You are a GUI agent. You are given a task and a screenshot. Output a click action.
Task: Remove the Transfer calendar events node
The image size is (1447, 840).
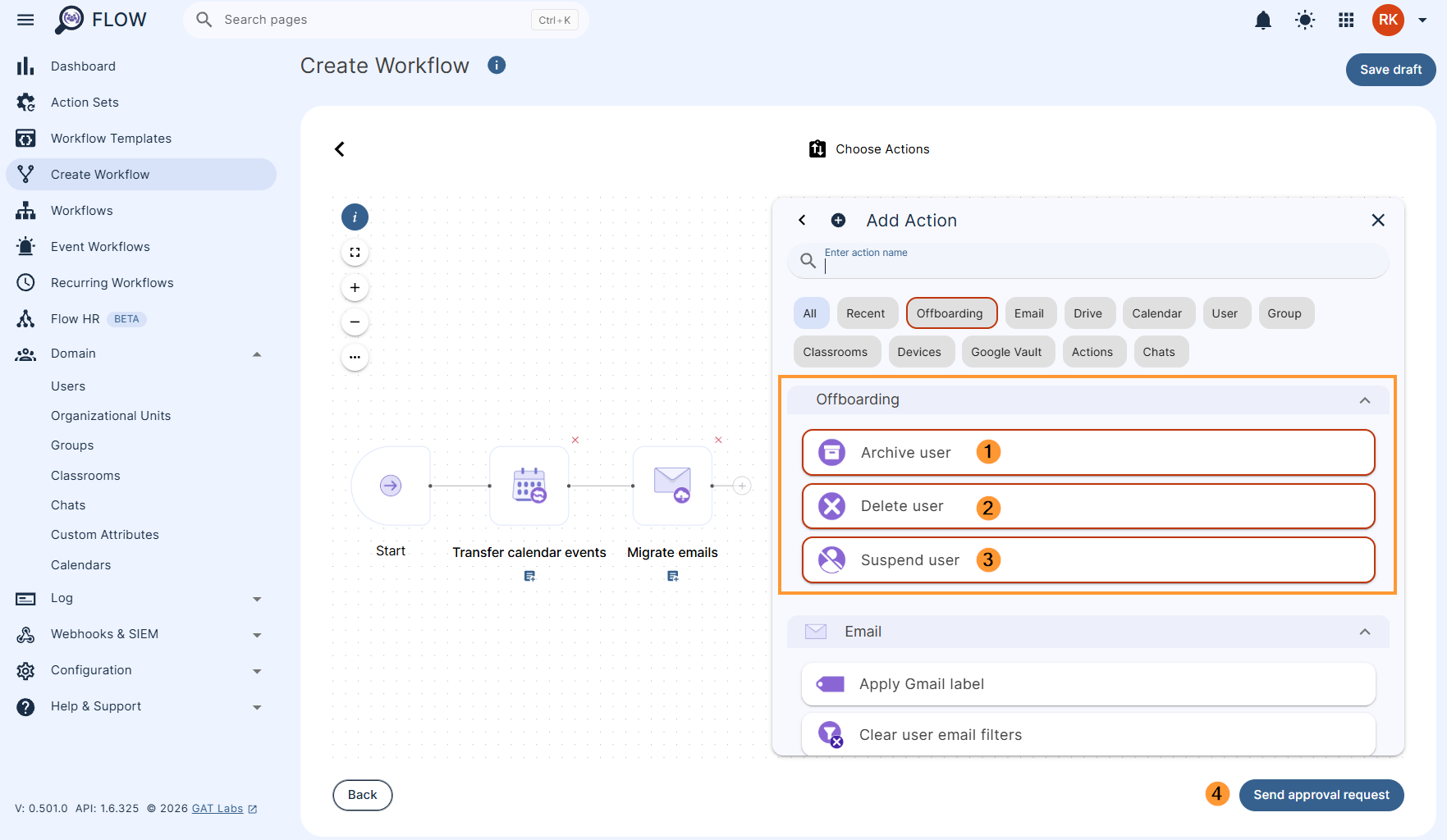pos(575,441)
